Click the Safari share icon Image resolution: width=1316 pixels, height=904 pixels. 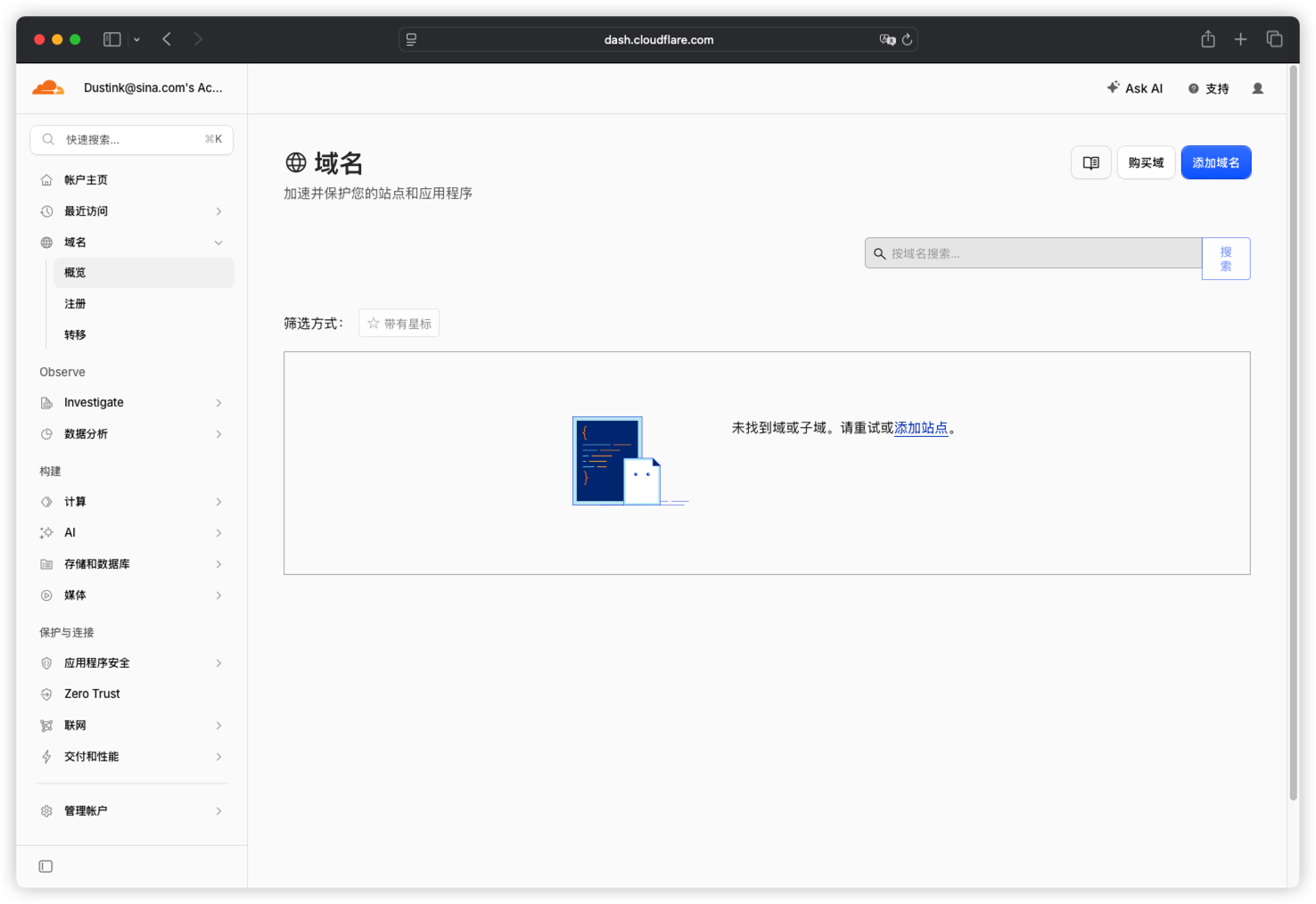[x=1207, y=39]
